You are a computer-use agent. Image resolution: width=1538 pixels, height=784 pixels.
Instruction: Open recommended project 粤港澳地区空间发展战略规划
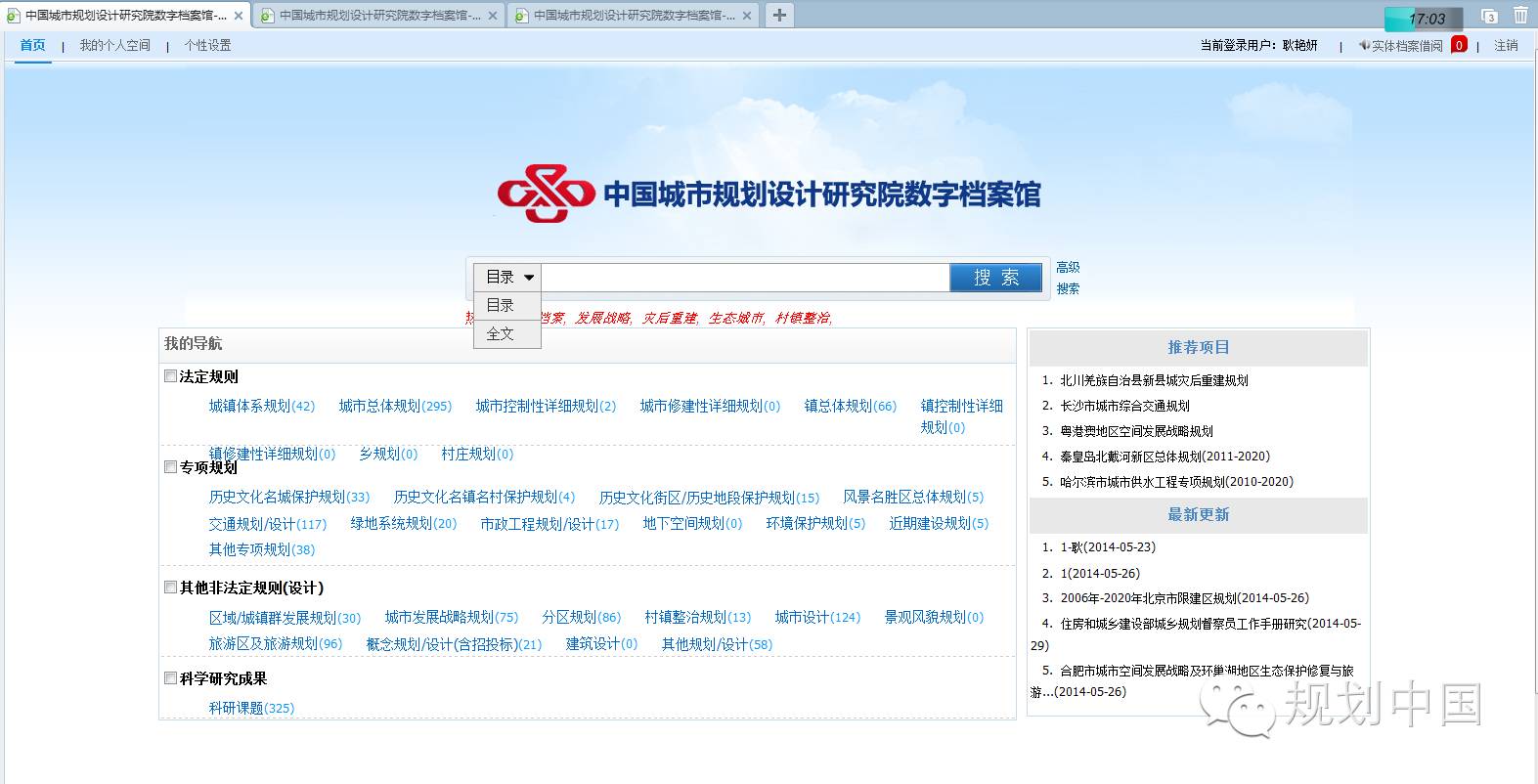point(1136,431)
